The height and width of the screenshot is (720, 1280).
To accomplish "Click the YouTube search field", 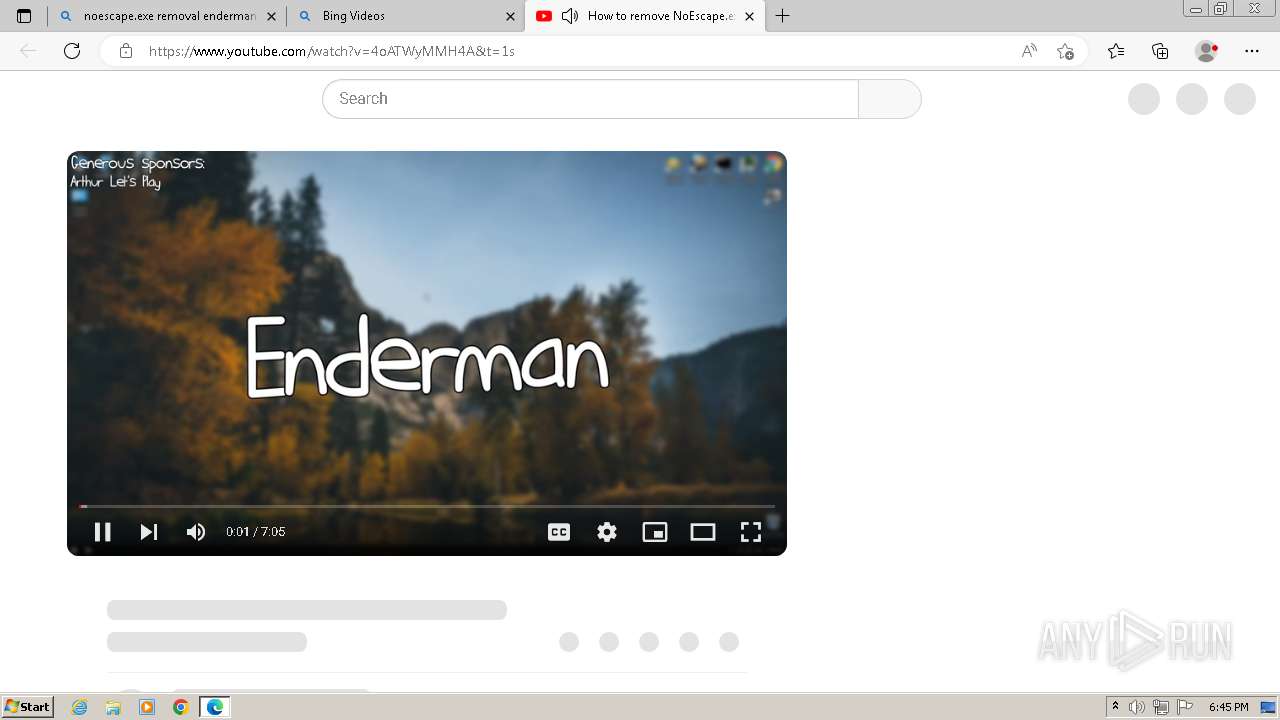I will click(x=590, y=99).
